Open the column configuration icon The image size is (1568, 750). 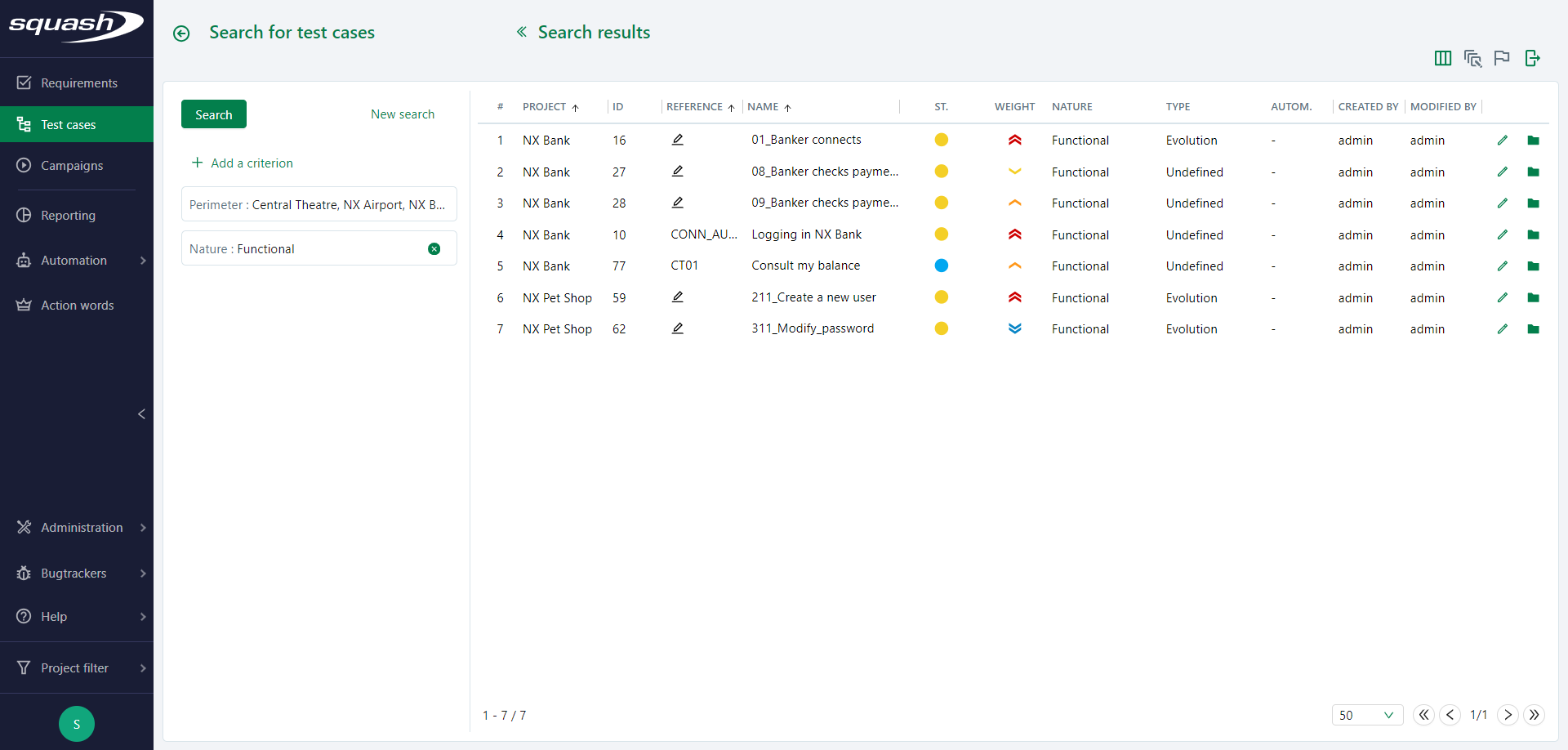click(x=1442, y=58)
